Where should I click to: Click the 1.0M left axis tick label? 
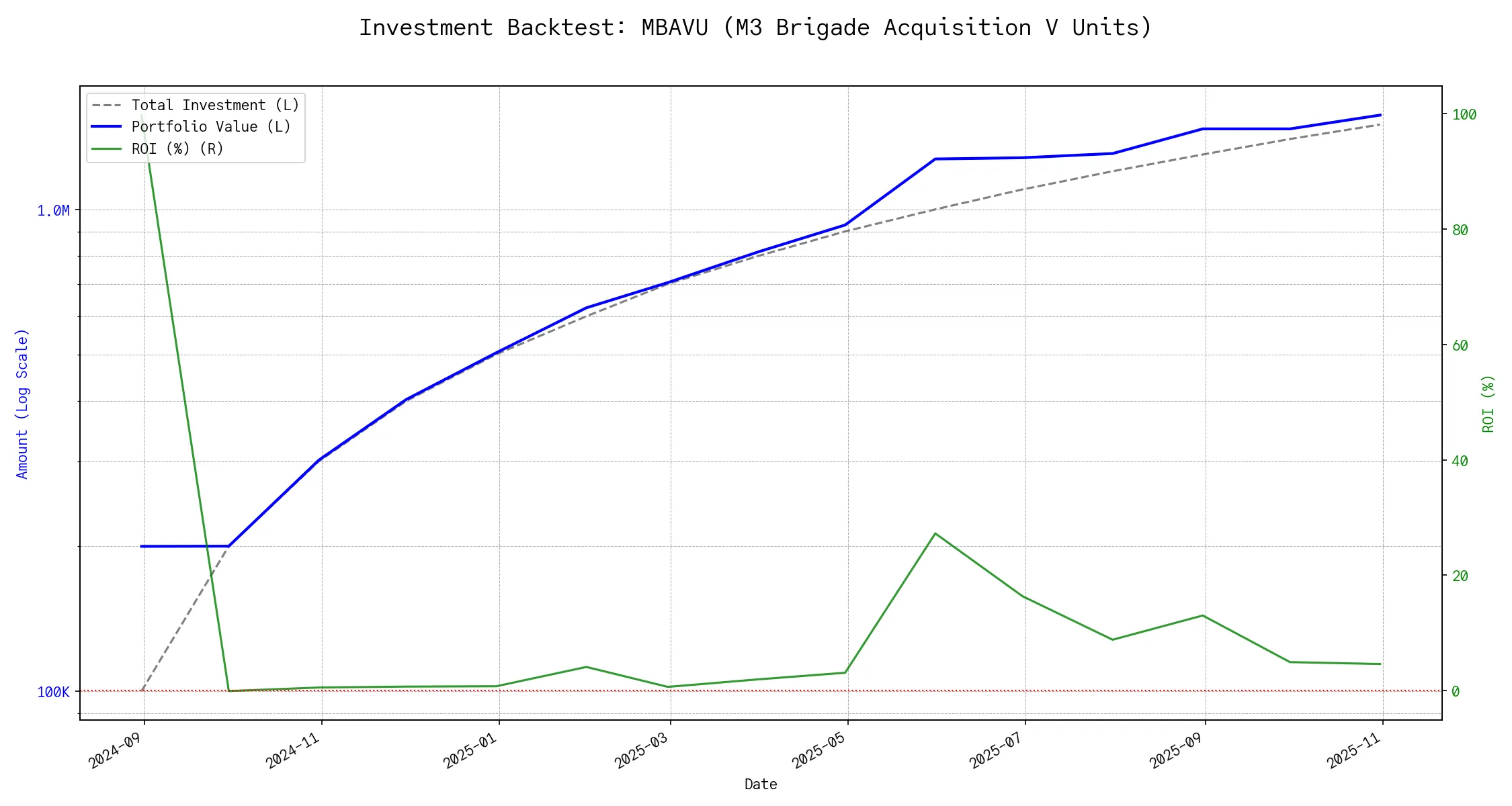tap(53, 211)
